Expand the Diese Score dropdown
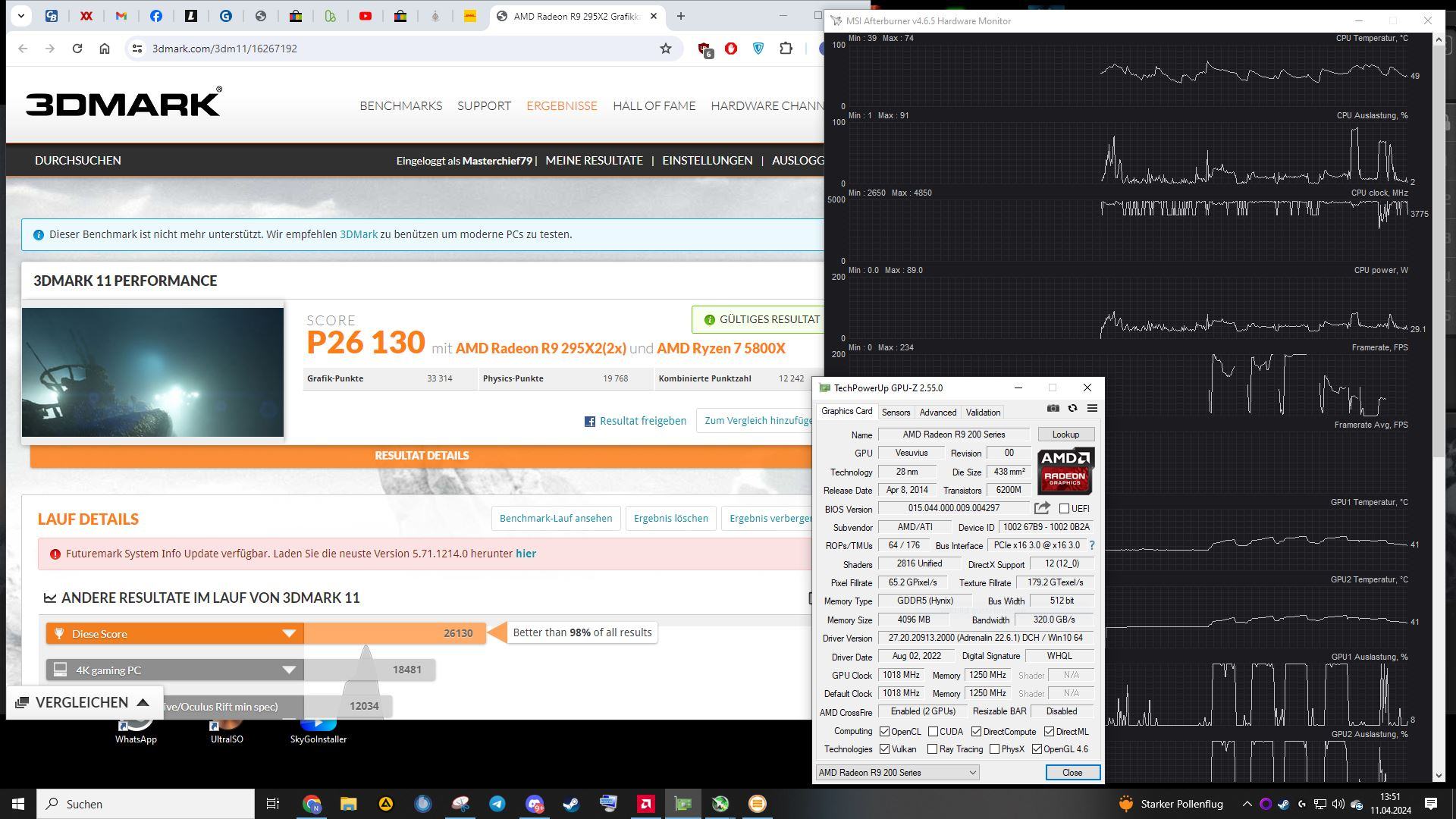Screen dimensions: 1456x819 (x=289, y=634)
